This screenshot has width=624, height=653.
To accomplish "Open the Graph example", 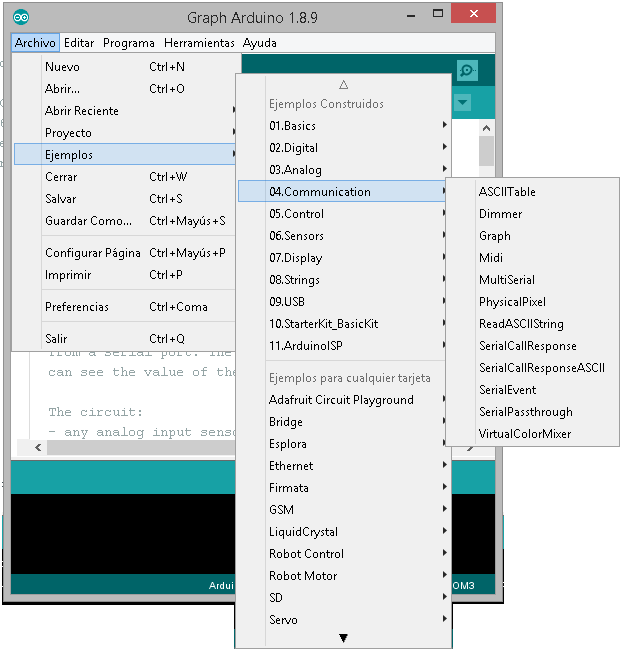I will [x=532, y=236].
